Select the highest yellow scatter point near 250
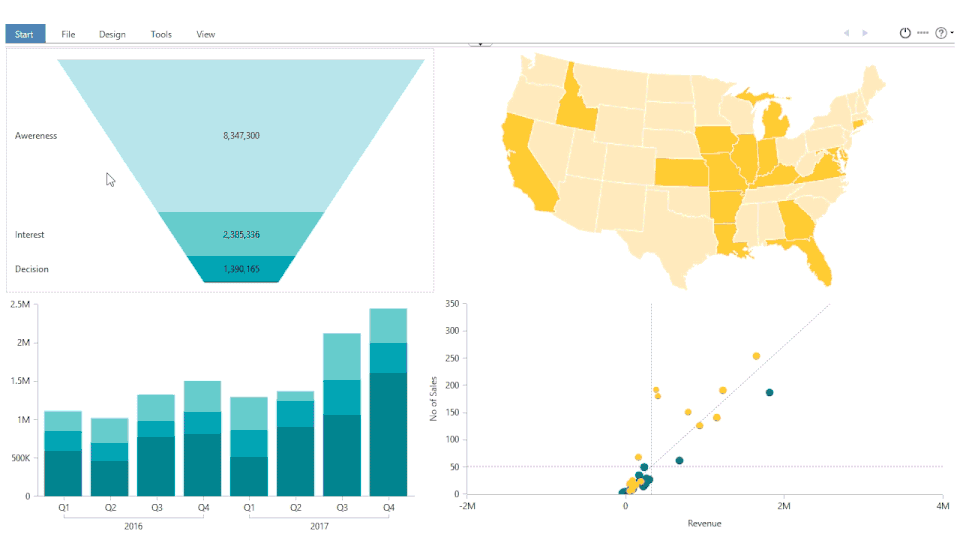960x540 pixels. 756,356
